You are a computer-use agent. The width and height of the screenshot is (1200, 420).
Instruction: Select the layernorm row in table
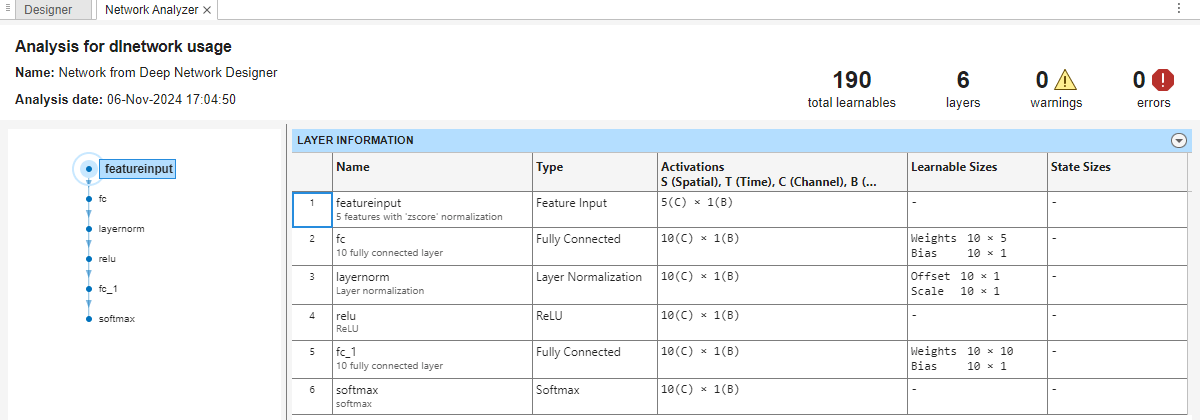430,283
